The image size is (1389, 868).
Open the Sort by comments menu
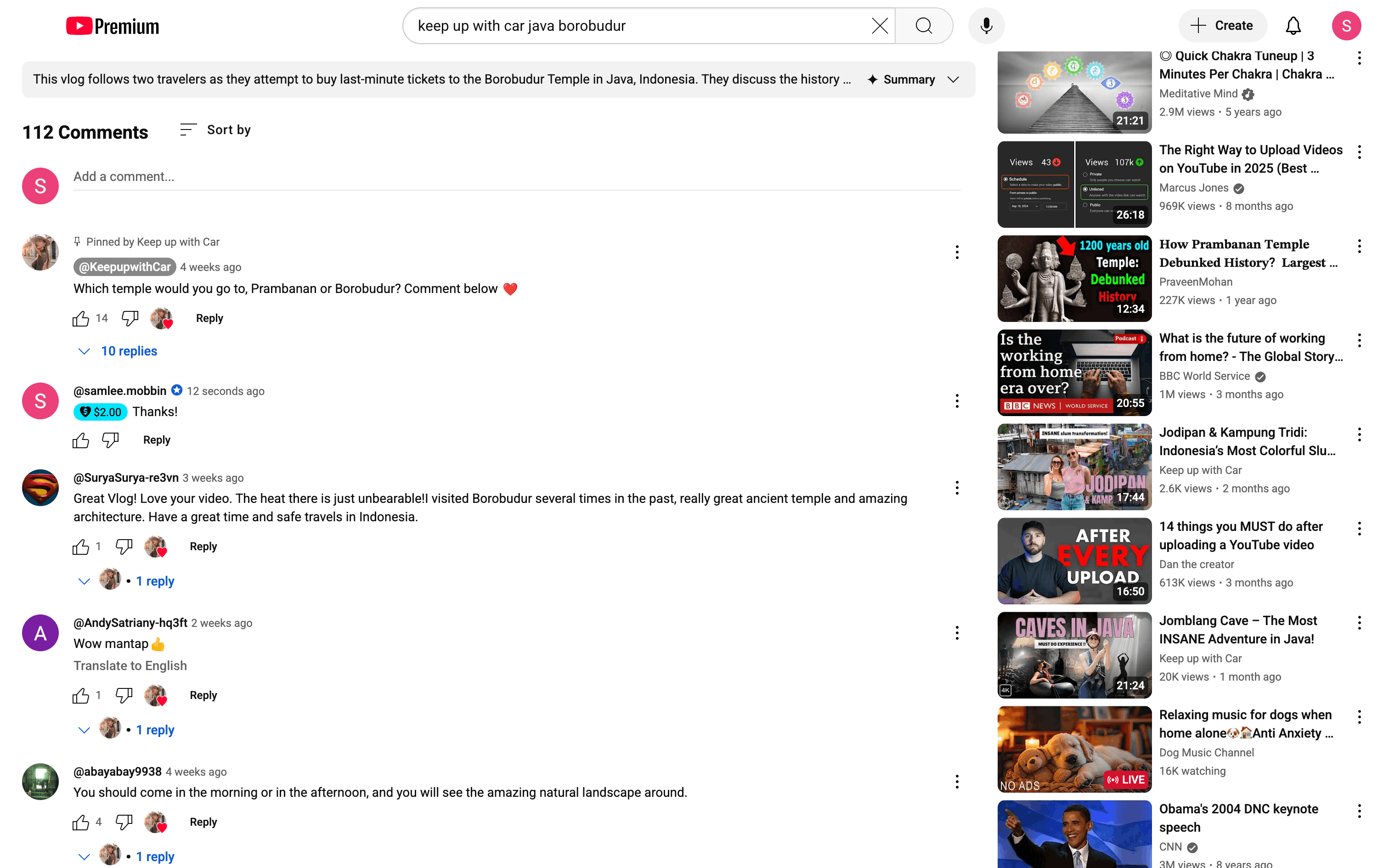[216, 130]
